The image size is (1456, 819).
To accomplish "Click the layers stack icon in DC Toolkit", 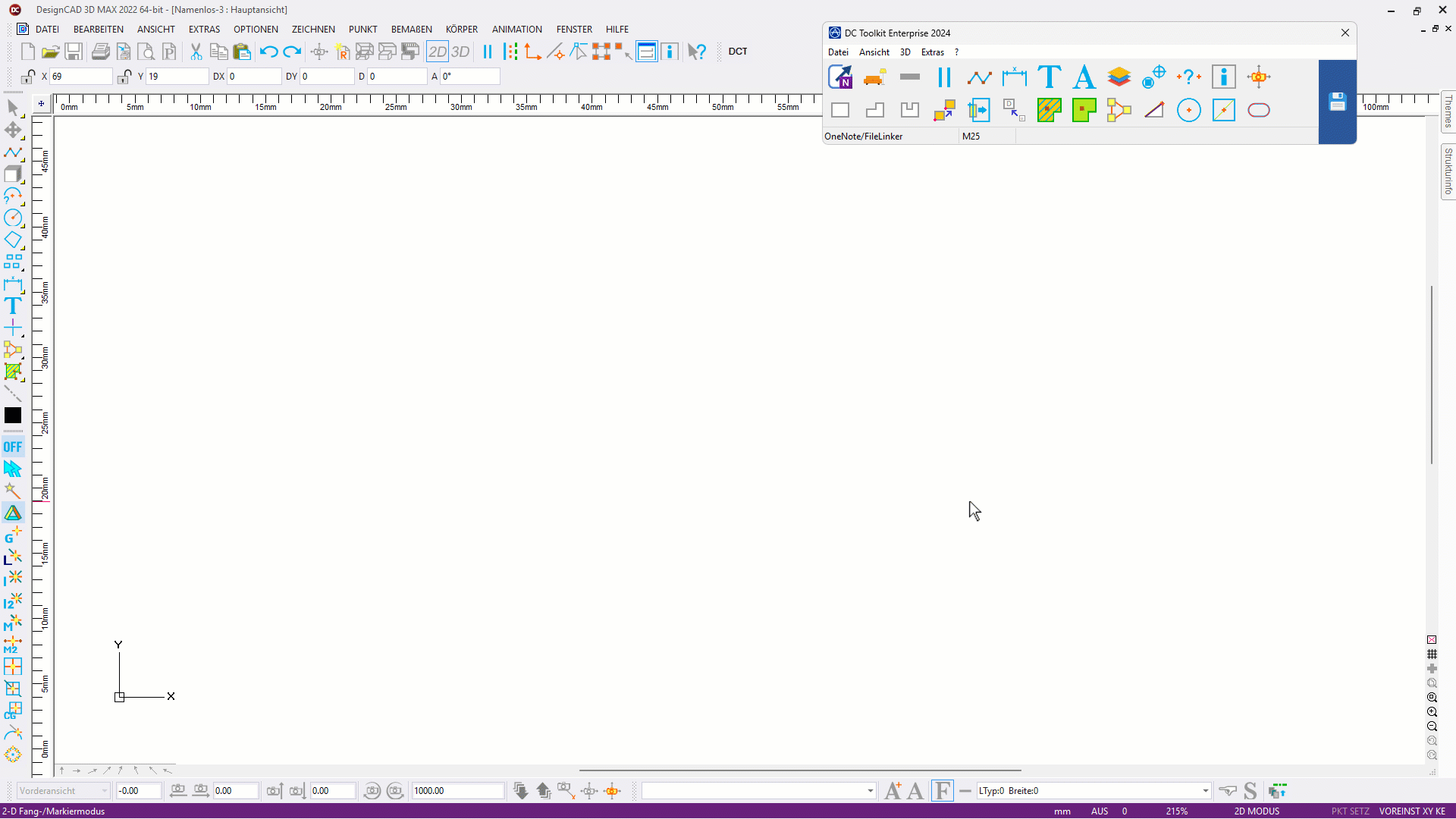I will [x=1119, y=77].
